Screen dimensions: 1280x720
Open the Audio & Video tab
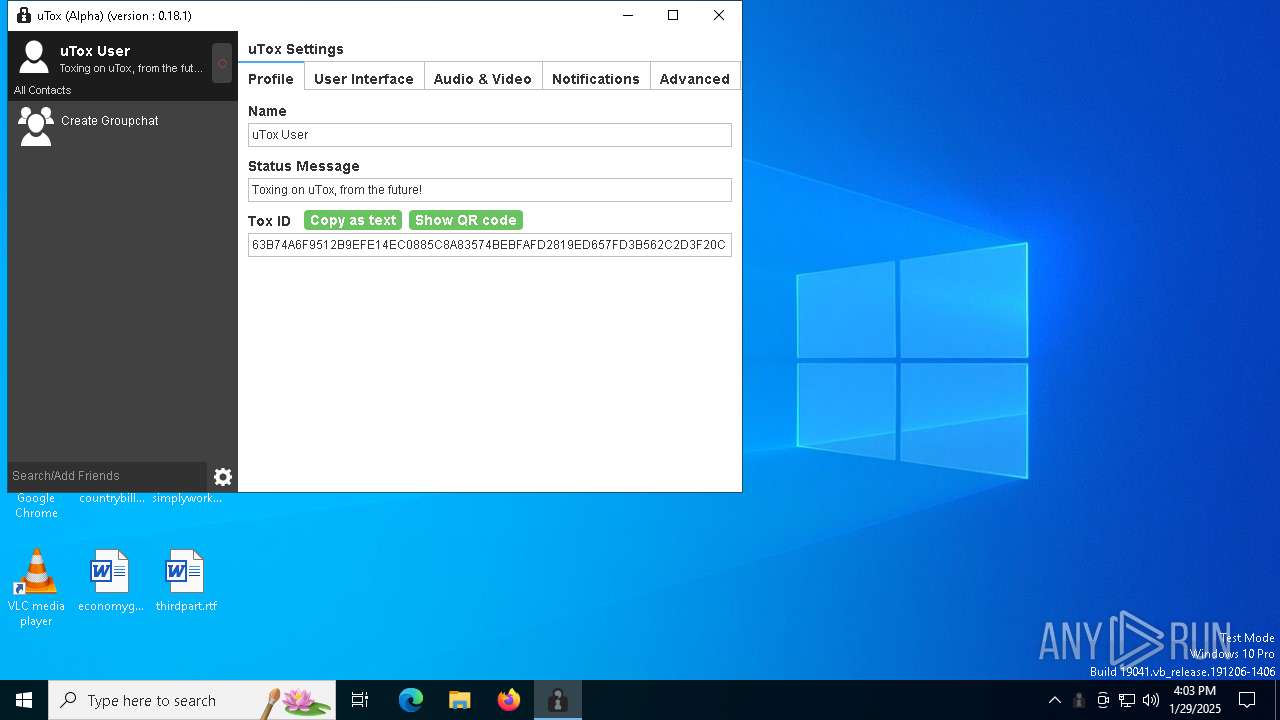483,78
